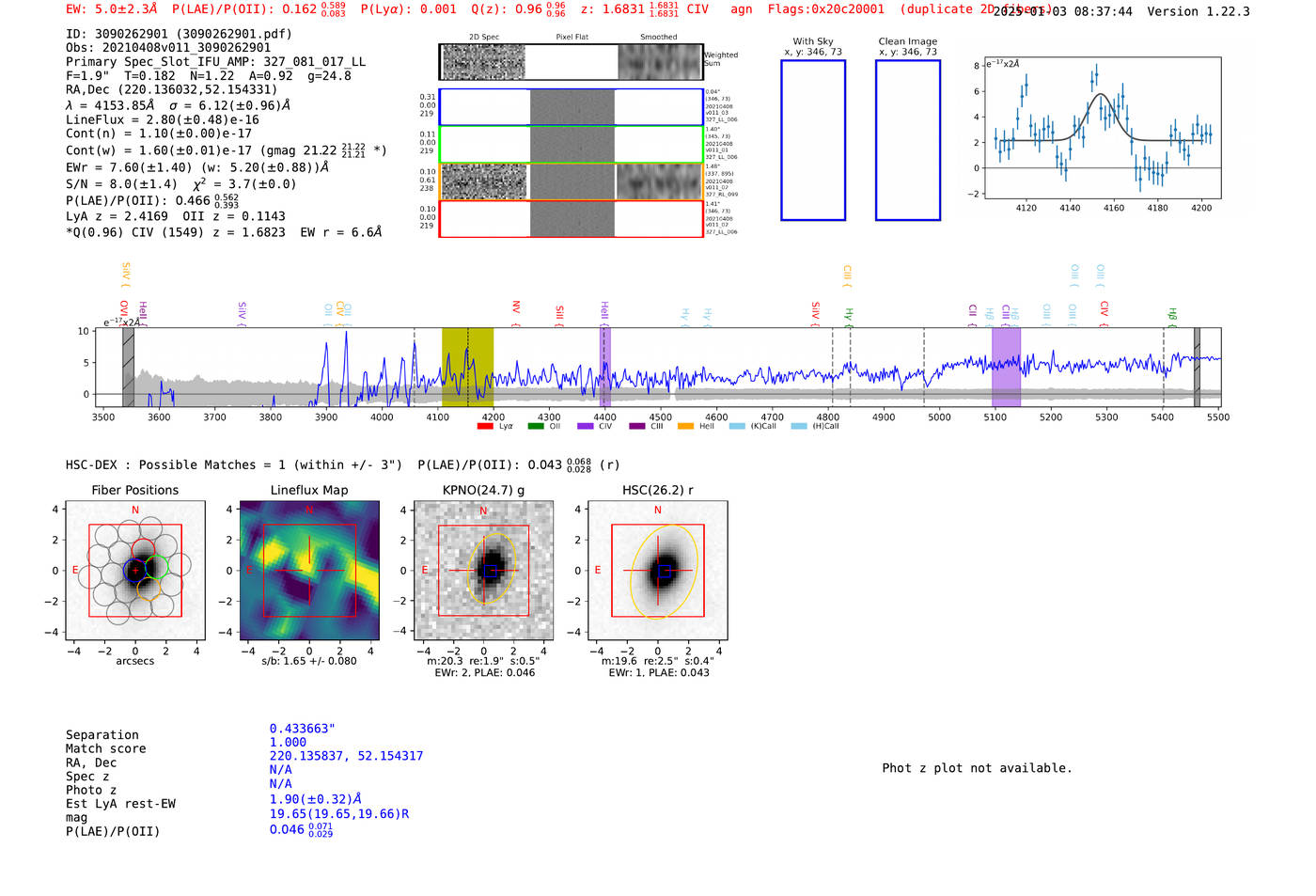
Task: Click the purple band near 4400 in spectrum
Action: (604, 368)
